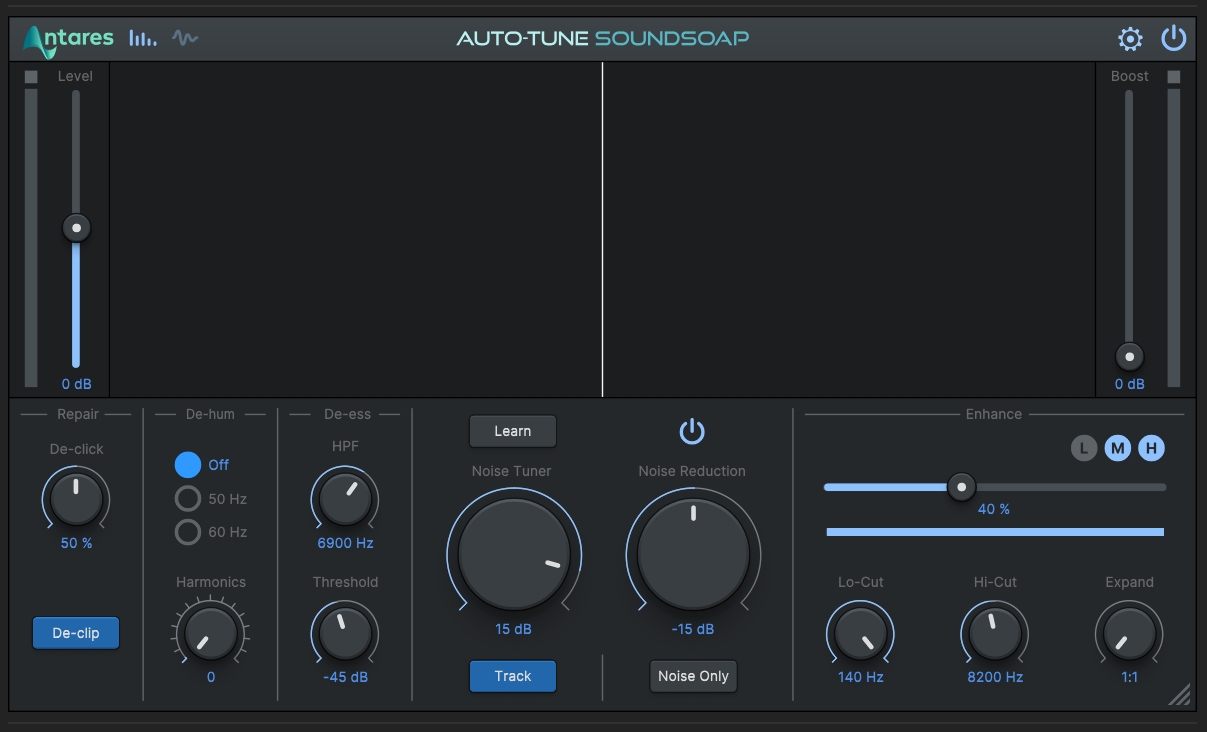Click the Hi-Cut knob

click(995, 632)
